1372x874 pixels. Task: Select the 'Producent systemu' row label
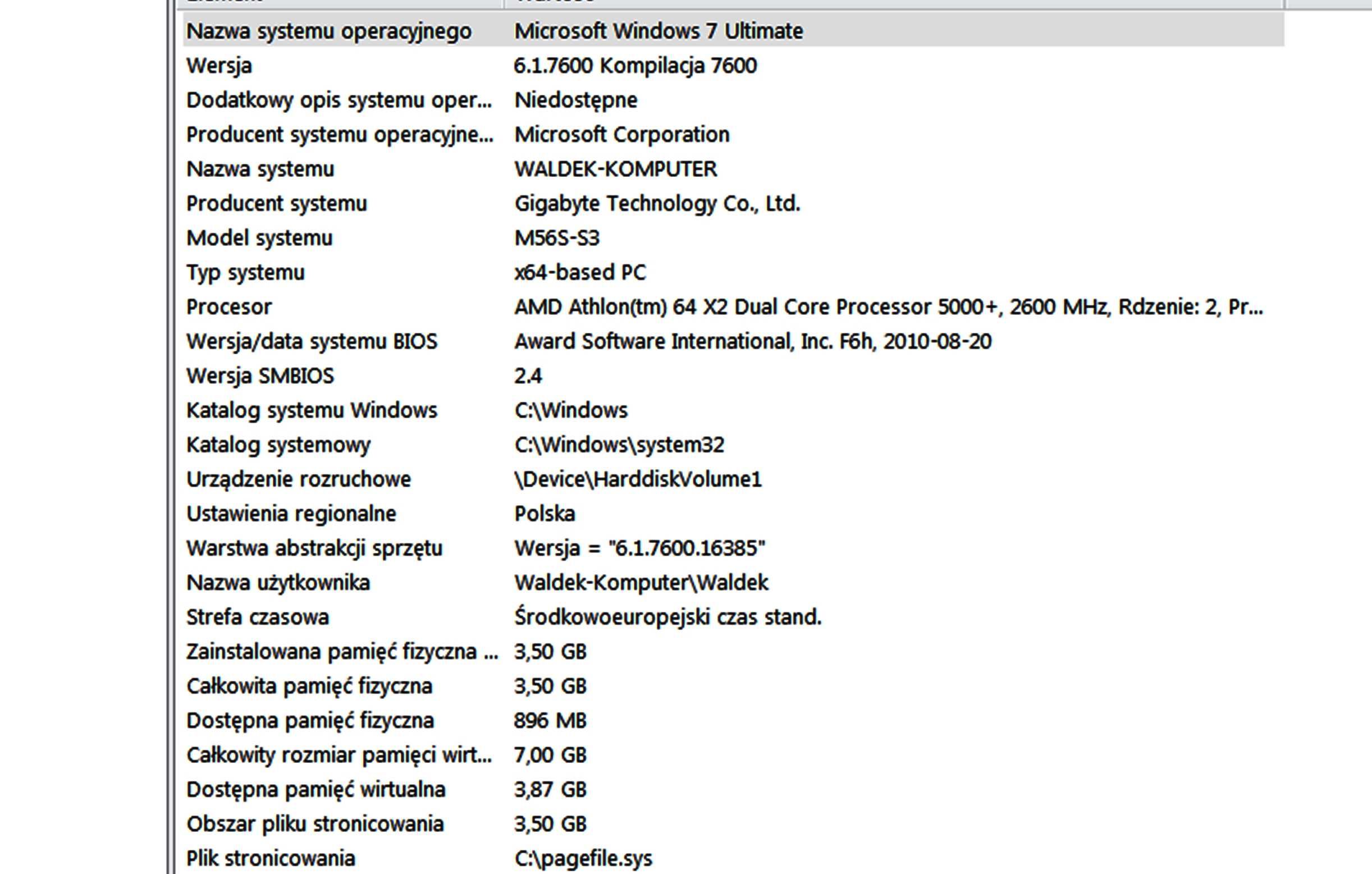click(x=276, y=204)
